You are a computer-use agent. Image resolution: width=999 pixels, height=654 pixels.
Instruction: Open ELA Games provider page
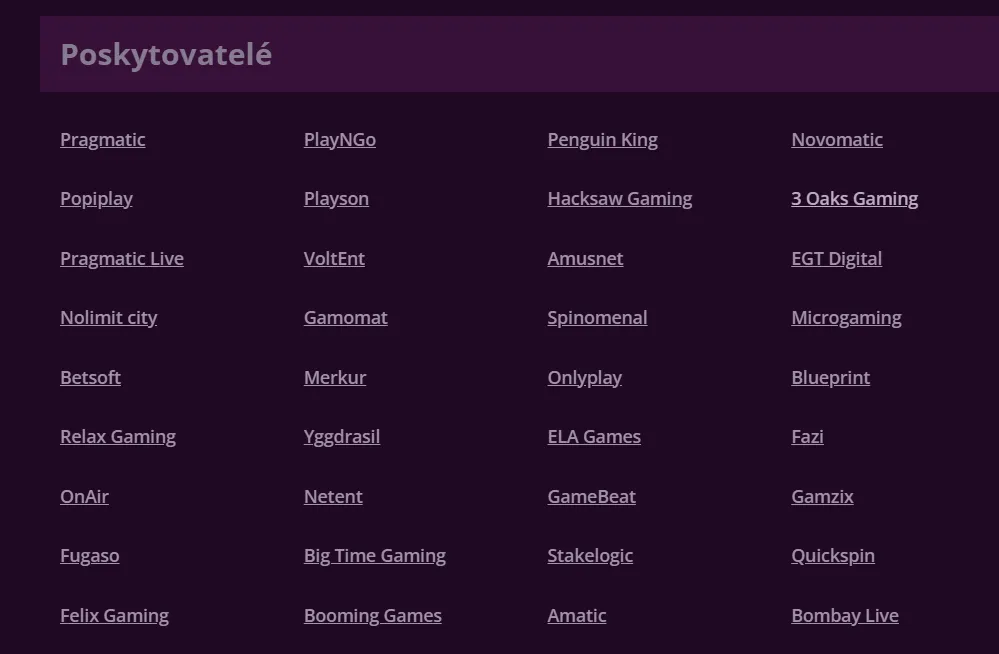(594, 437)
